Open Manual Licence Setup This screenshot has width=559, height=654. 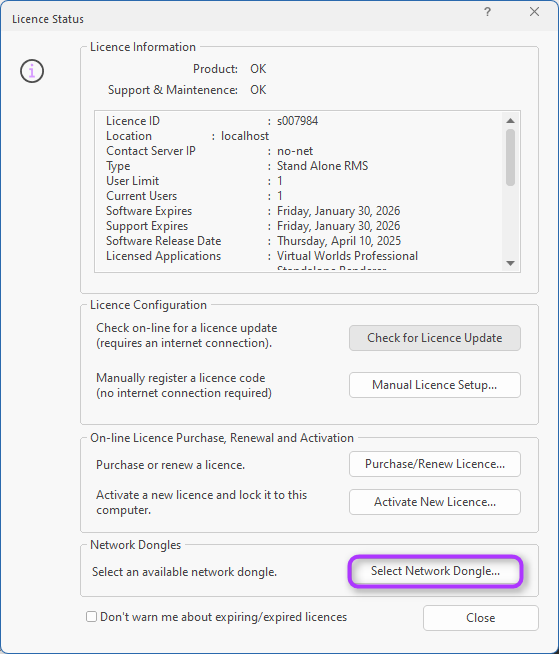(x=435, y=385)
